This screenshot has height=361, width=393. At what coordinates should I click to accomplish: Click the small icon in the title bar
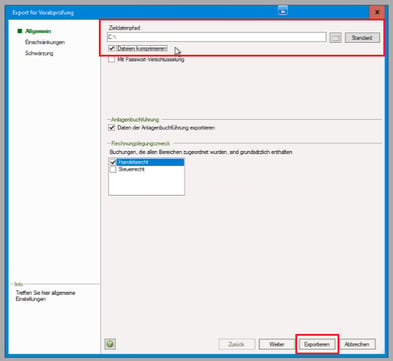click(283, 11)
